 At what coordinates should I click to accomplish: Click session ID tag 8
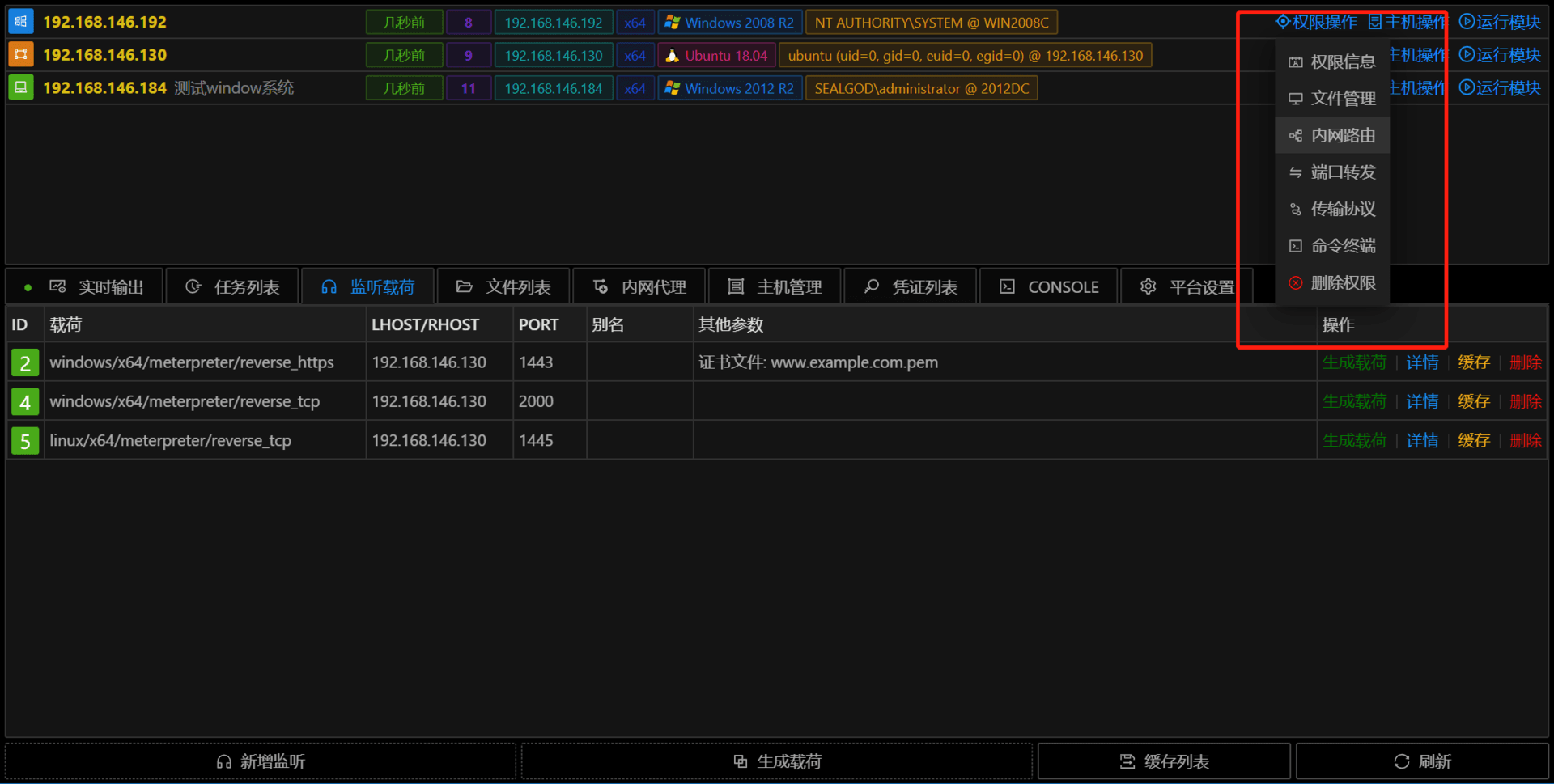[x=468, y=22]
